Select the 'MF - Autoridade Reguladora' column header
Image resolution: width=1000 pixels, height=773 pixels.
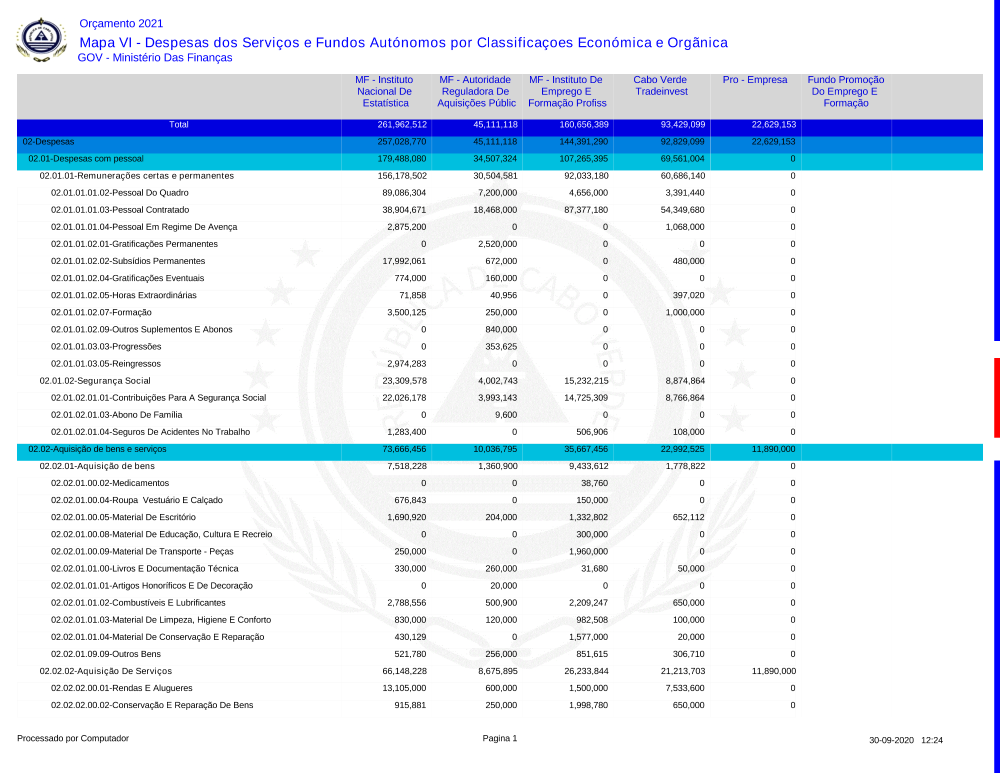tap(477, 91)
